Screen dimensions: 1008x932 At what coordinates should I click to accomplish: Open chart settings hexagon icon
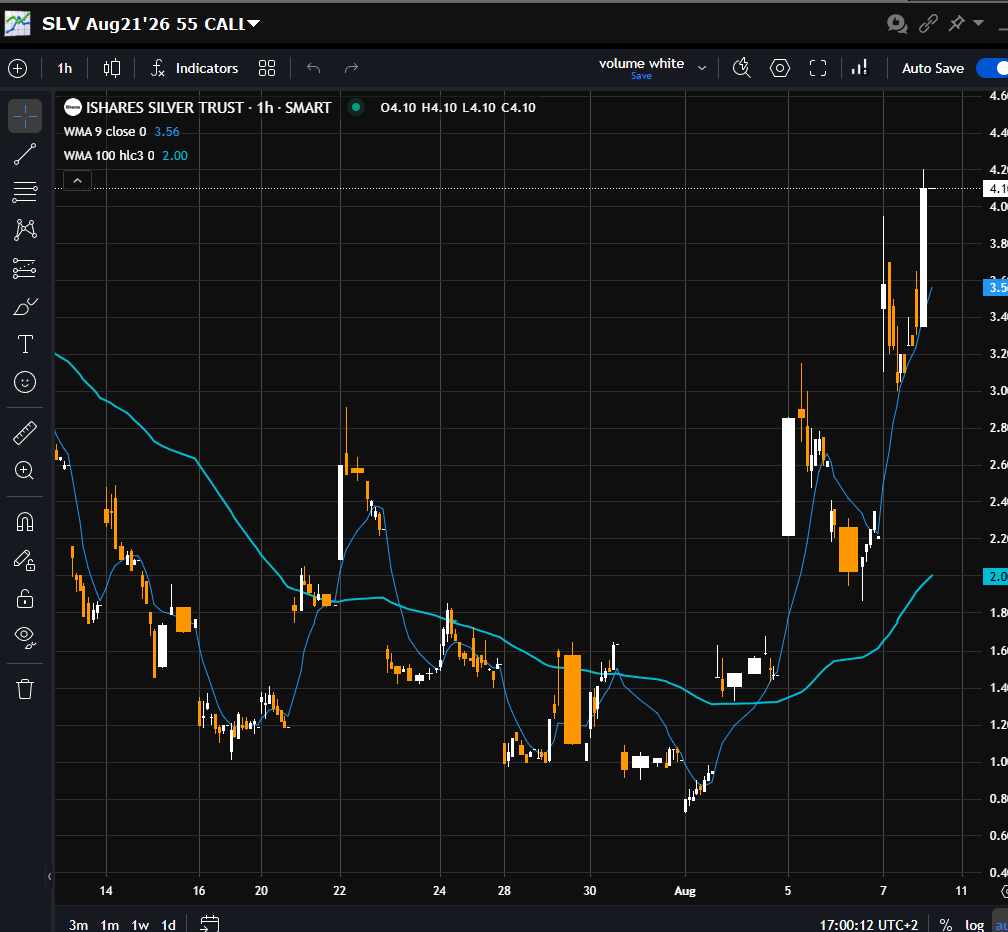(x=780, y=68)
